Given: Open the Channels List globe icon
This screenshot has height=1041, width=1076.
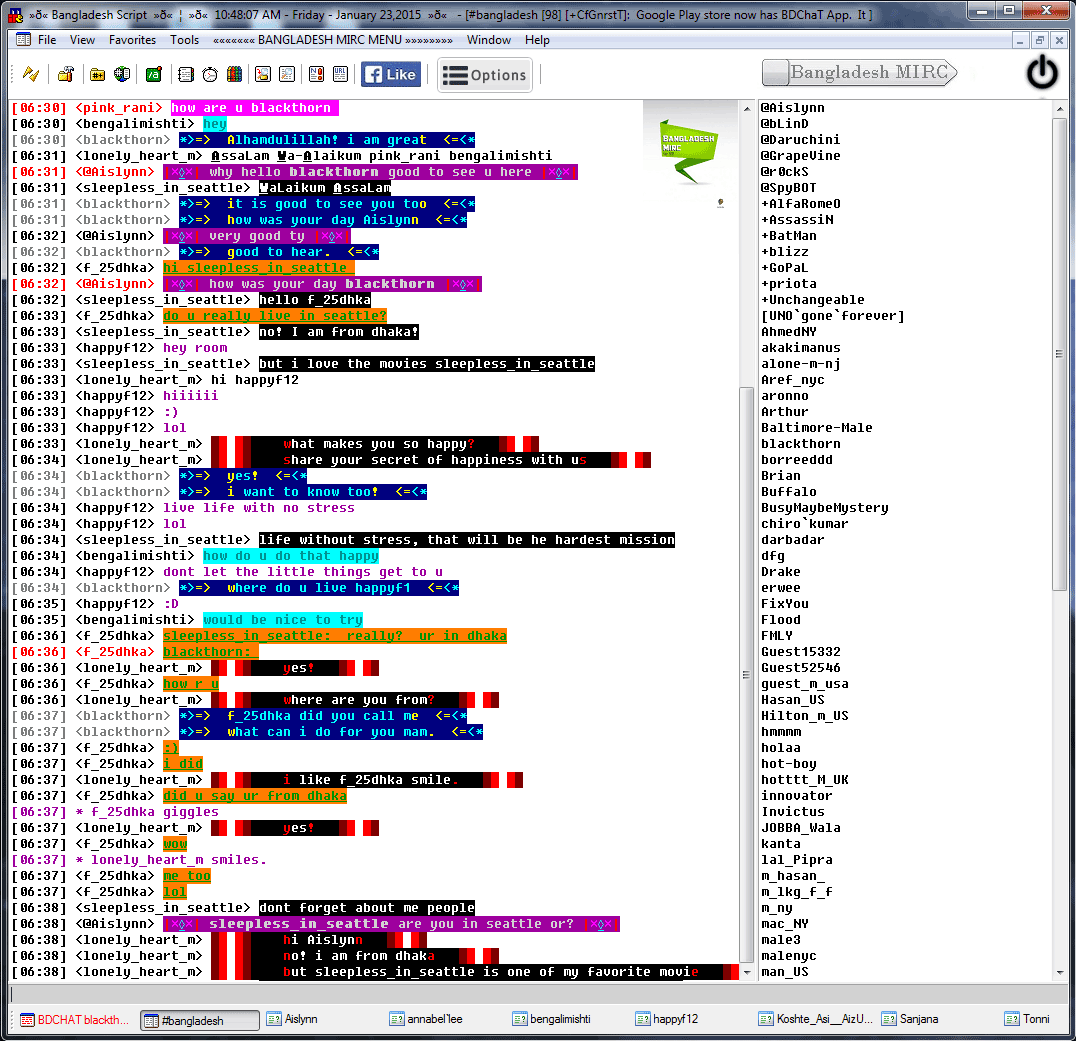Looking at the screenshot, I should tap(122, 74).
